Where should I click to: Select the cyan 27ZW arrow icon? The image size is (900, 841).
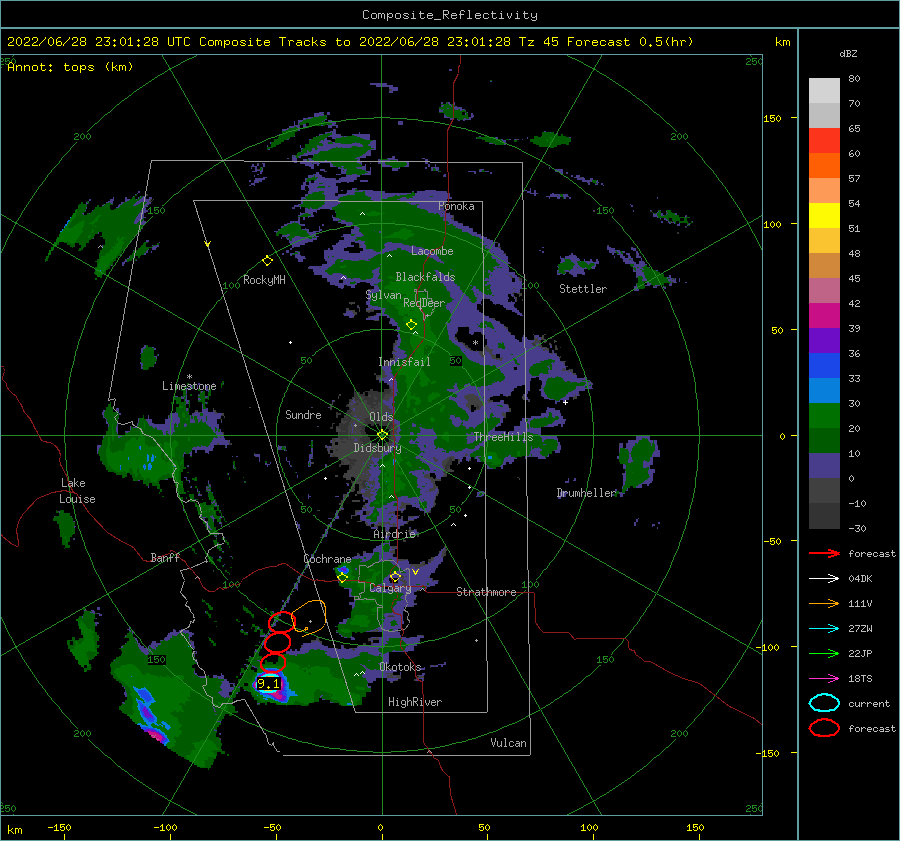click(x=824, y=629)
